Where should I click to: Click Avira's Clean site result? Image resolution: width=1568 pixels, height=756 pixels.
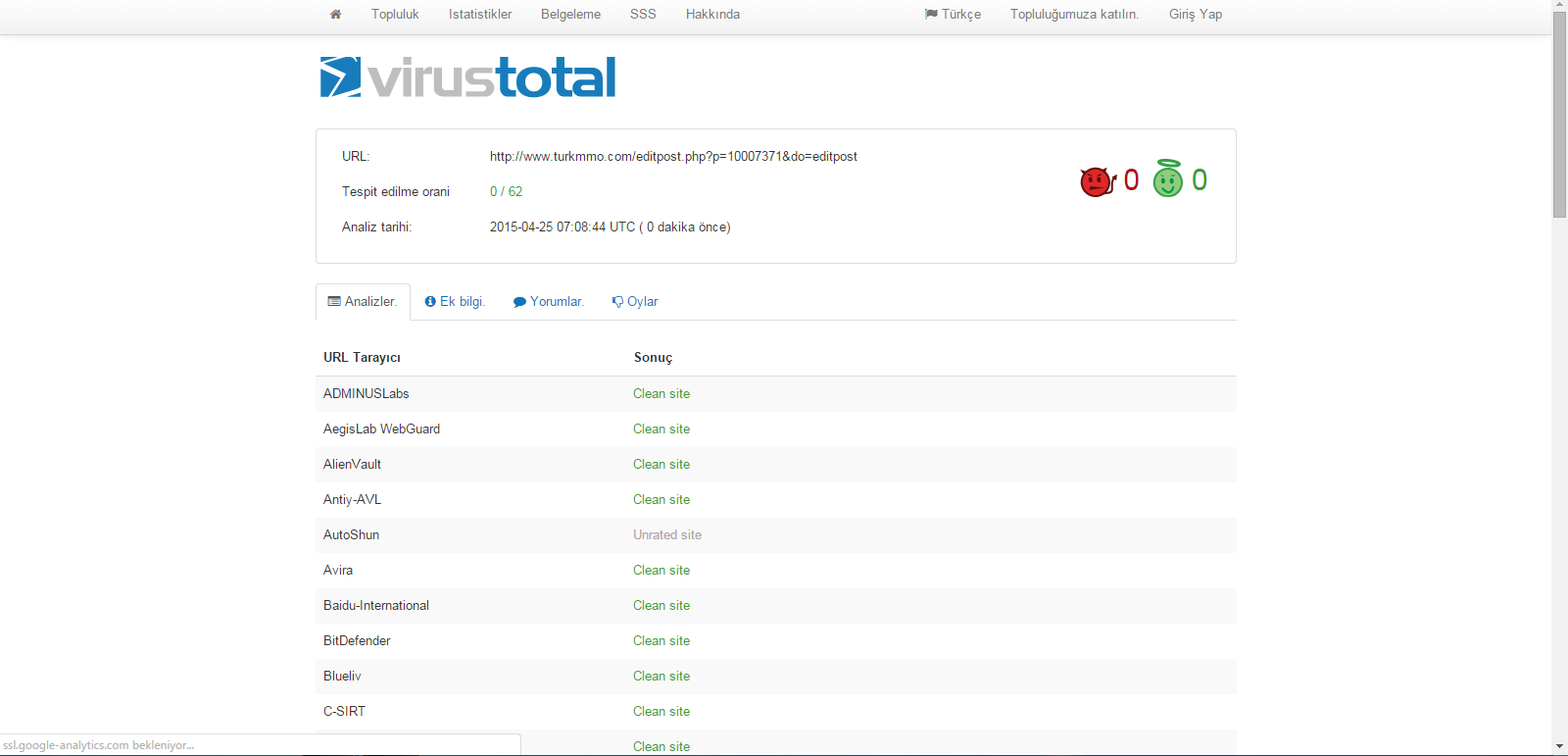click(x=661, y=571)
